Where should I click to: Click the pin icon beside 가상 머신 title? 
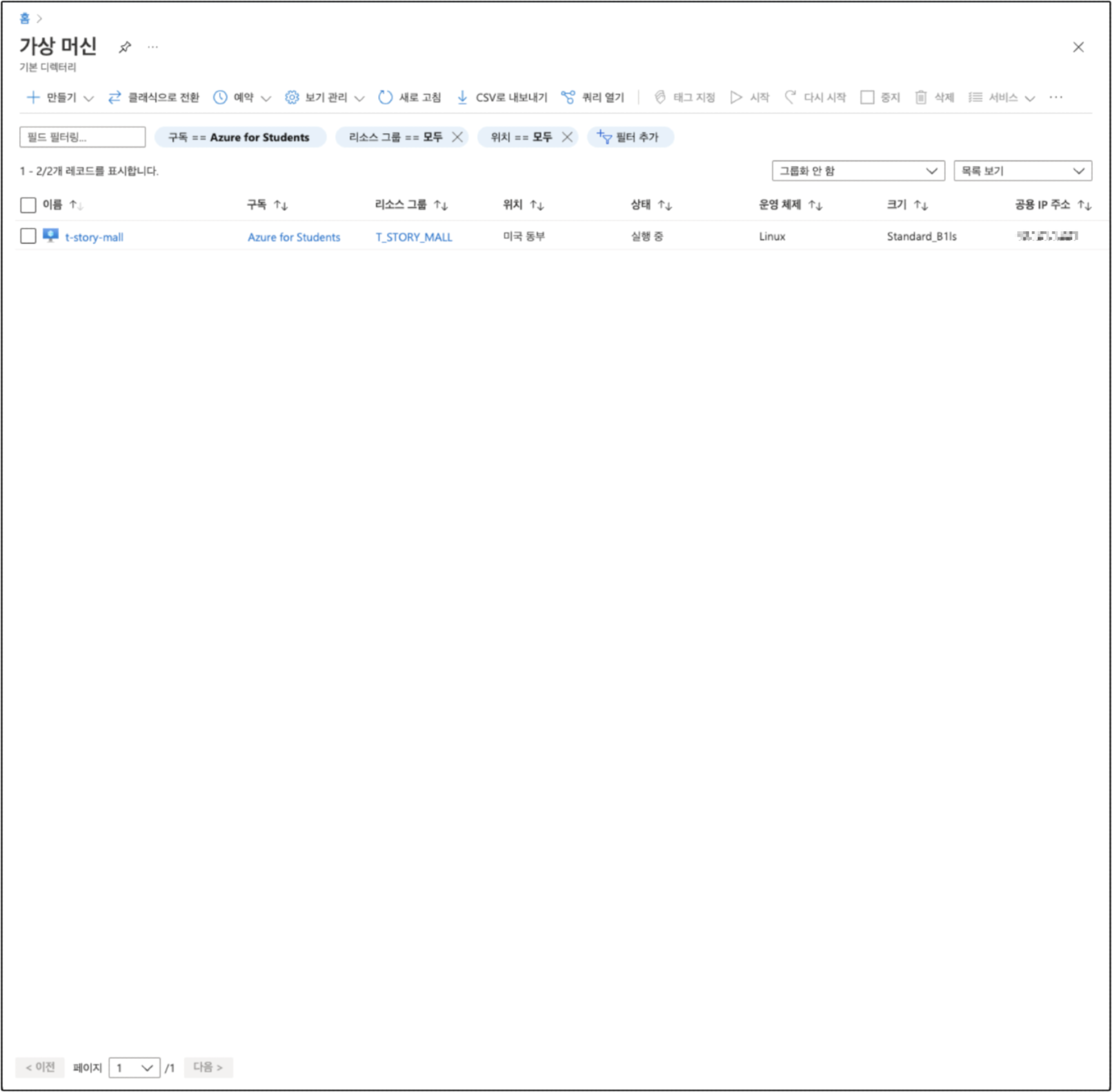point(125,47)
